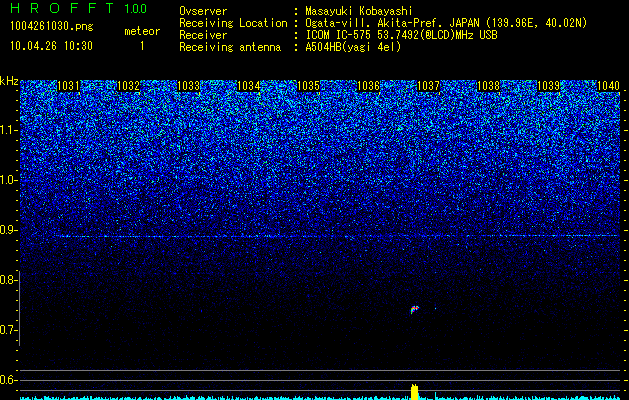Click the 1.0 kHz axis label
The width and height of the screenshot is (629, 400).
8,180
